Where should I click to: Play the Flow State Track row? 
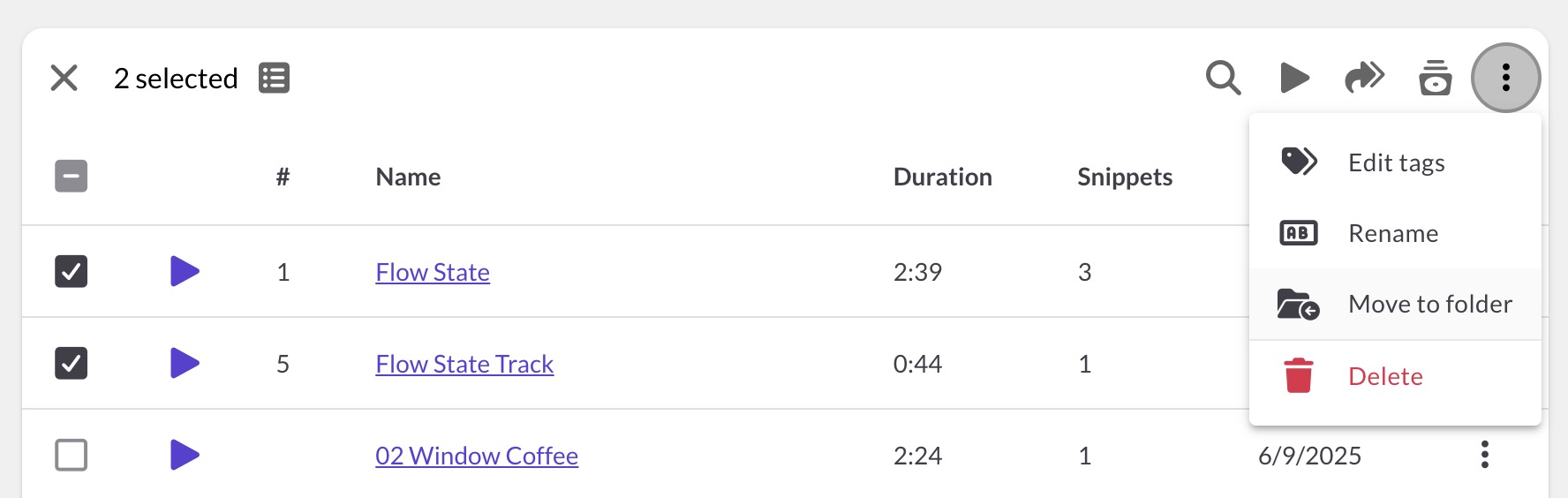[x=185, y=363]
